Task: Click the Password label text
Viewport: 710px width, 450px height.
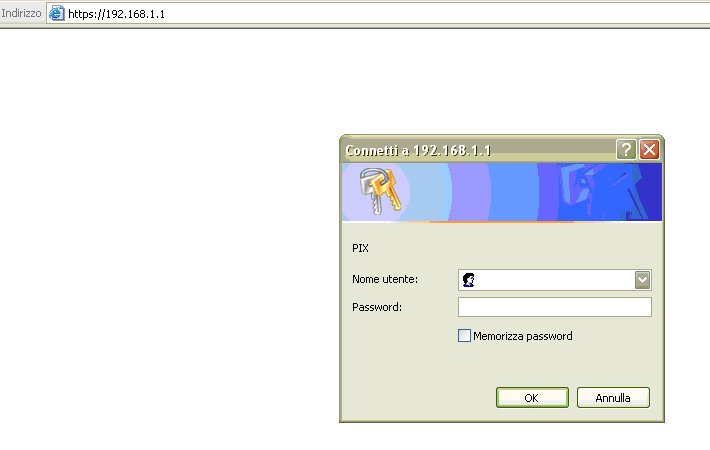Action: [377, 307]
